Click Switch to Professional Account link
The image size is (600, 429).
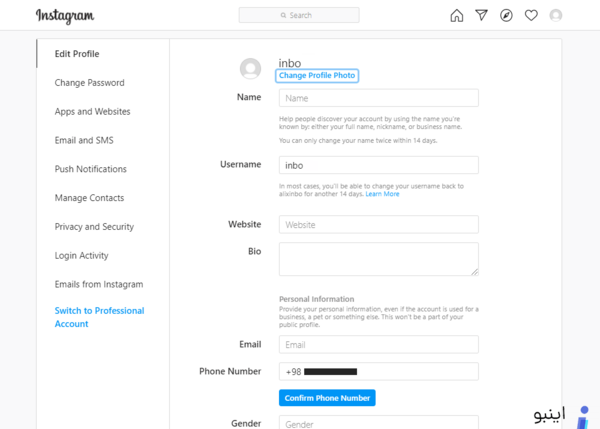pyautogui.click(x=99, y=317)
